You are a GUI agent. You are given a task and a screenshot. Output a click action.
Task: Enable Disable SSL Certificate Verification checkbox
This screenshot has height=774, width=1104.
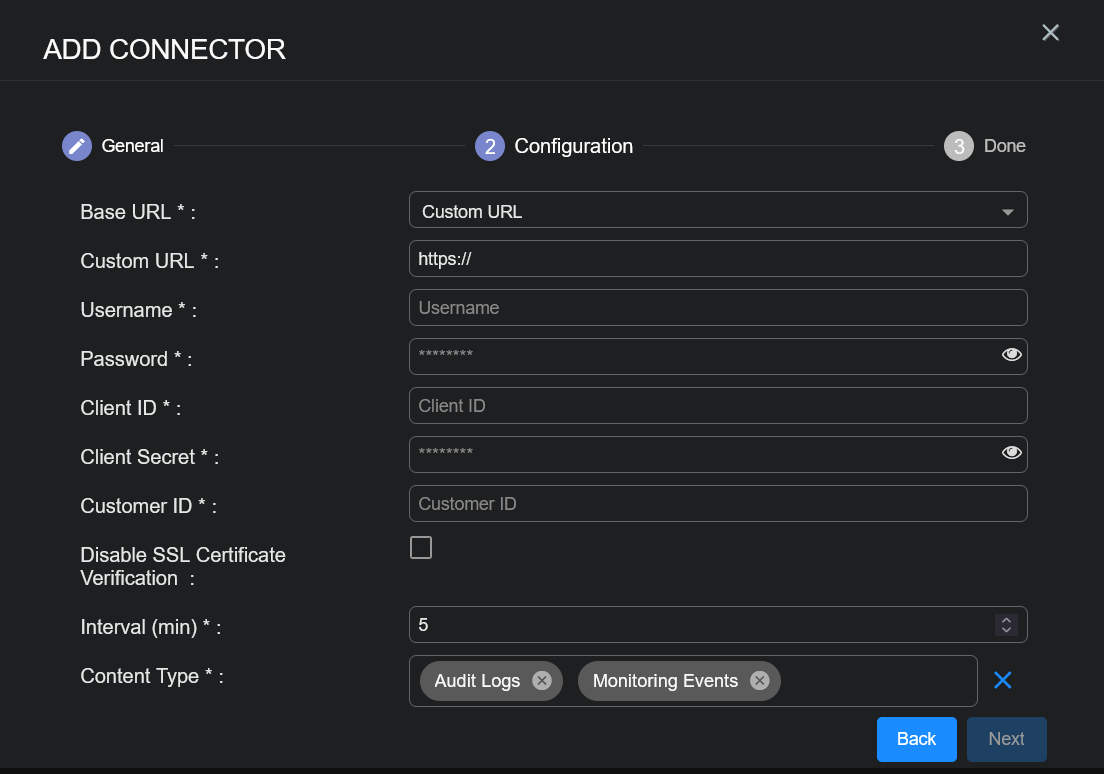point(421,548)
